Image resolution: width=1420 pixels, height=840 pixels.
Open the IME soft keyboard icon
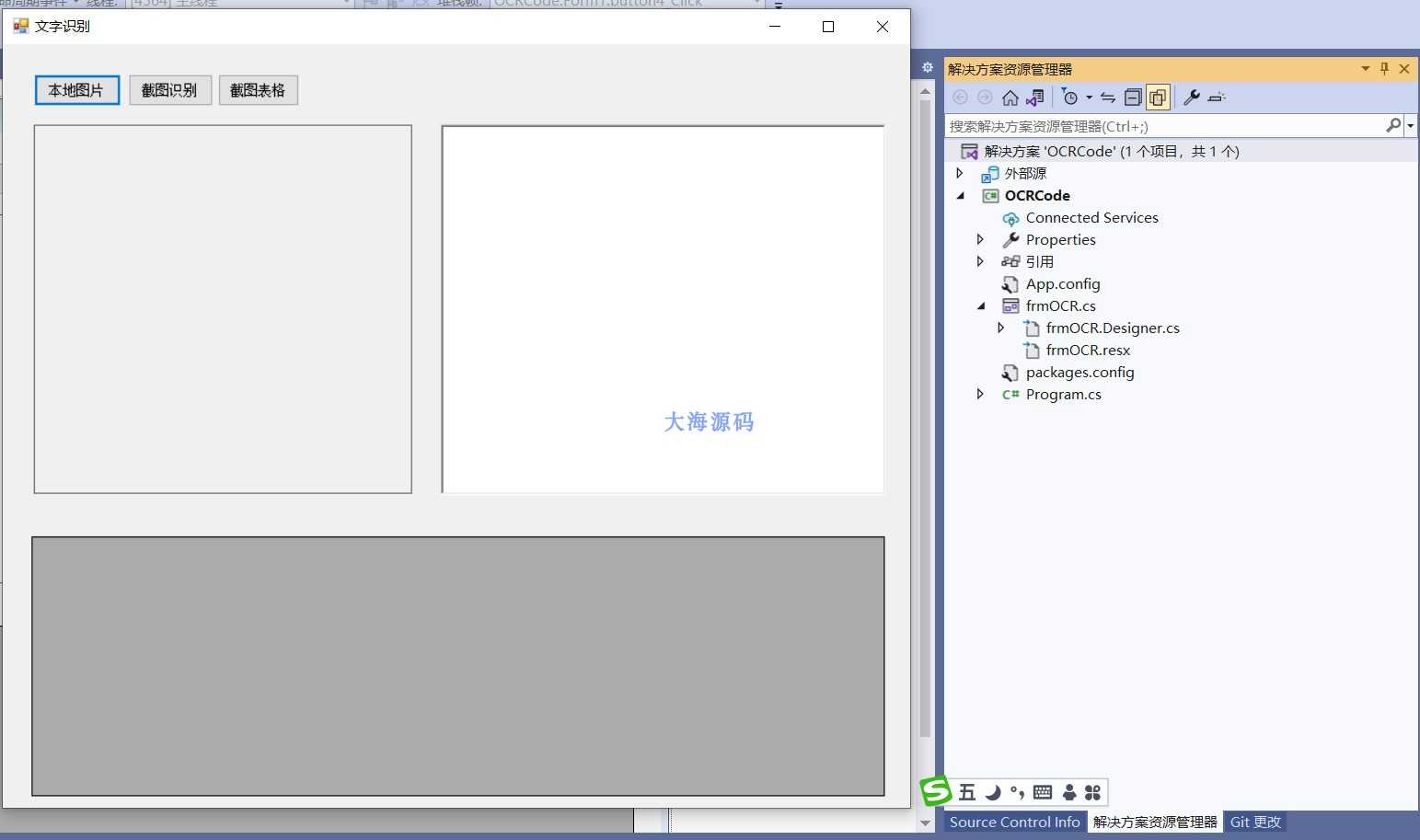[1043, 792]
